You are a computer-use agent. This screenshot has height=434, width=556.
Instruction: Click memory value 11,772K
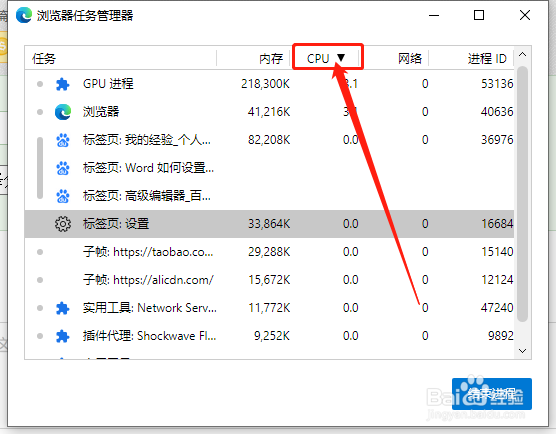[269, 308]
